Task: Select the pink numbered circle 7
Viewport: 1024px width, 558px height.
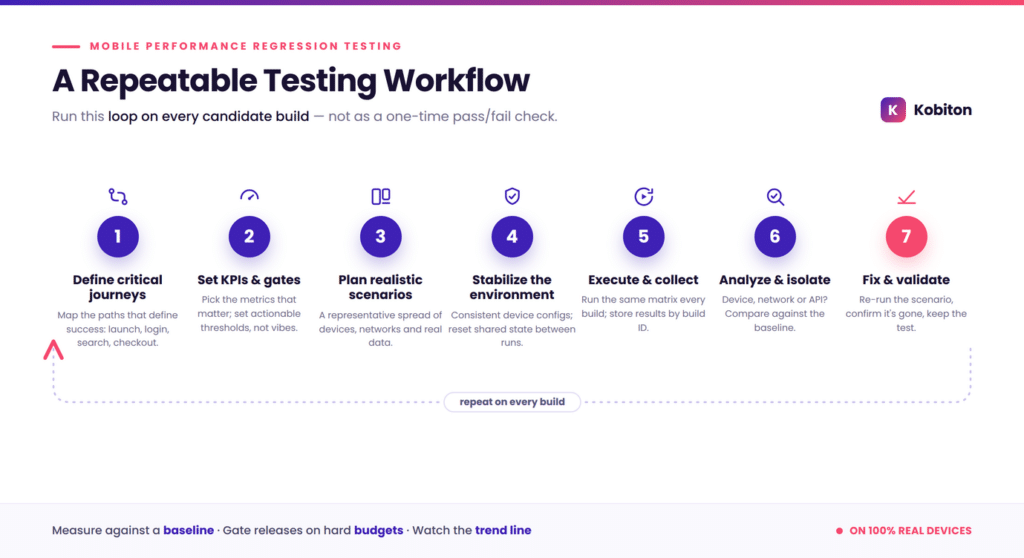Action: tap(906, 237)
